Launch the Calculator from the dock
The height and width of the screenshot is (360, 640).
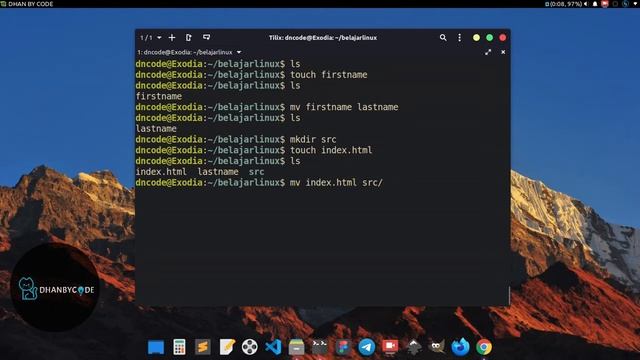point(179,347)
